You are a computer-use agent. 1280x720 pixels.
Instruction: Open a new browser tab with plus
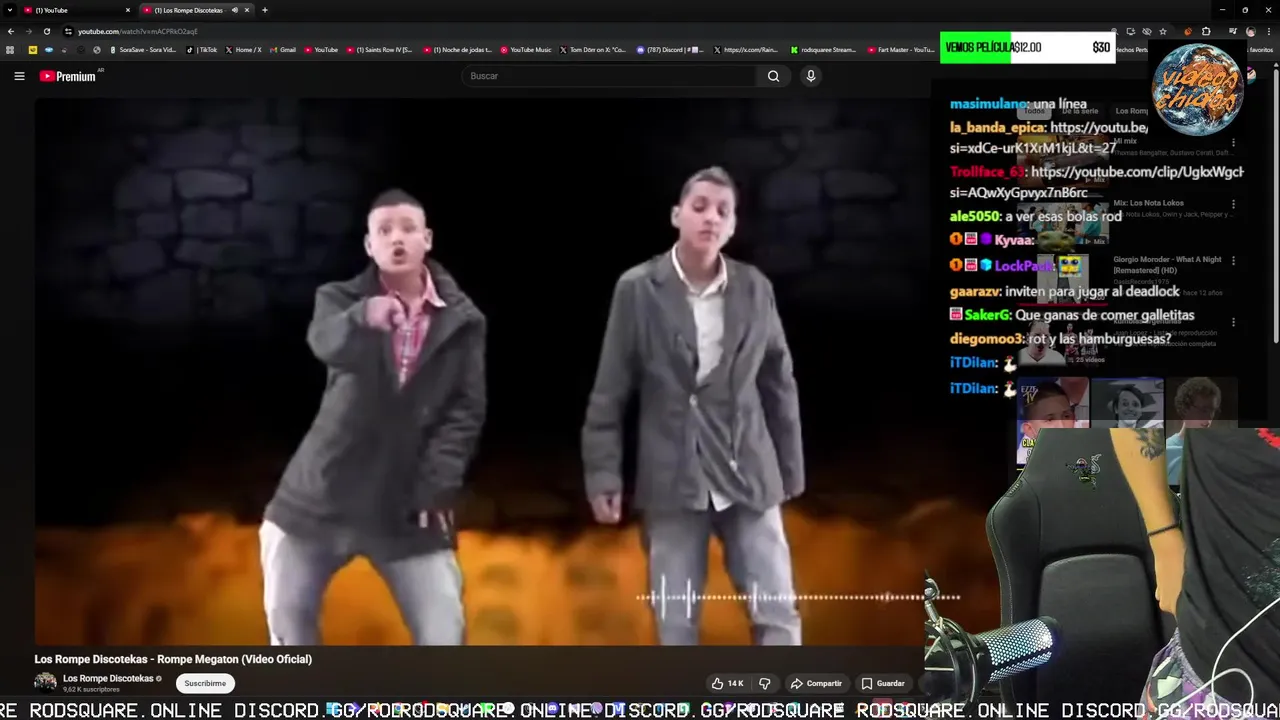point(265,10)
